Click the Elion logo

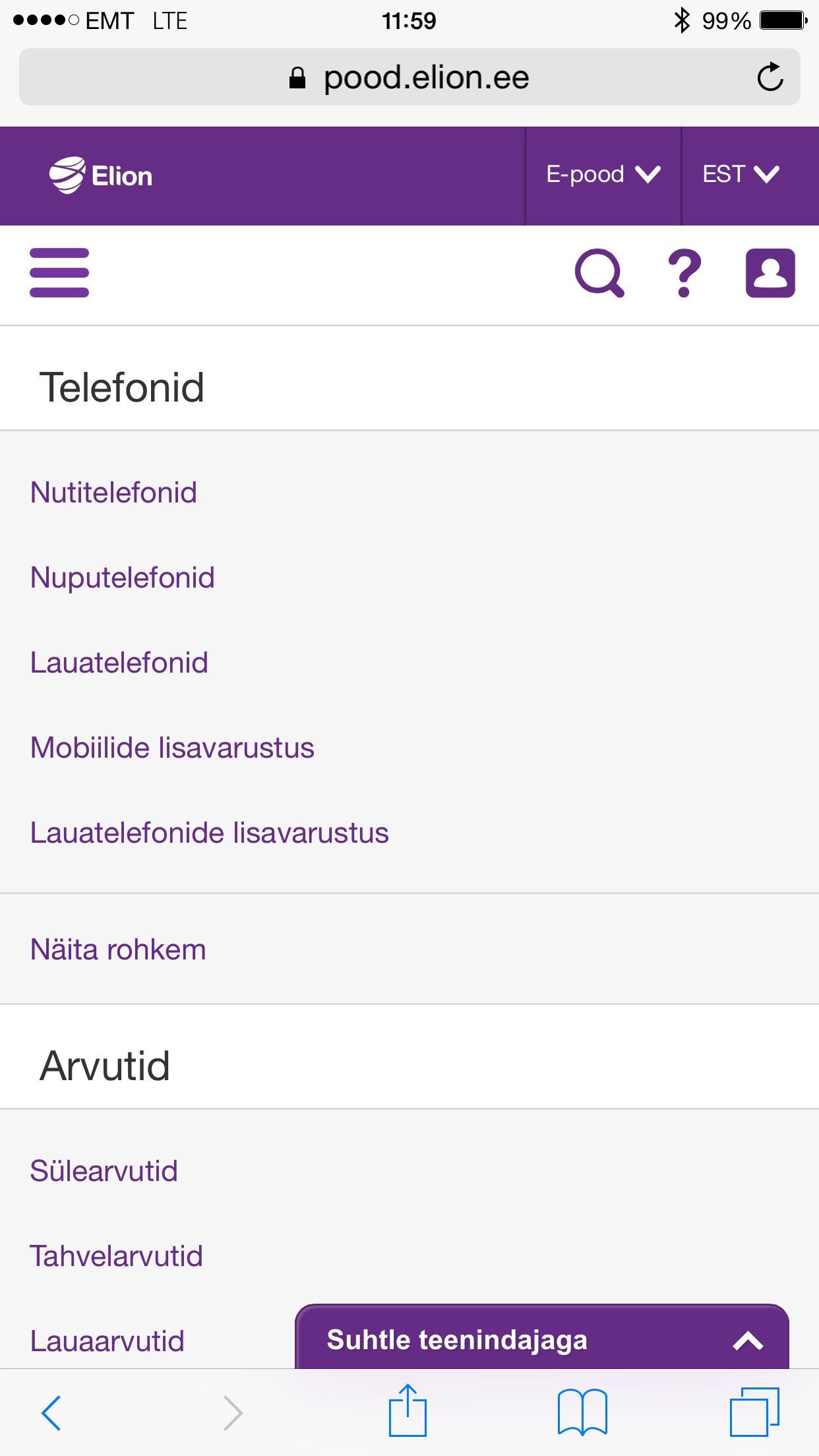pos(101,175)
